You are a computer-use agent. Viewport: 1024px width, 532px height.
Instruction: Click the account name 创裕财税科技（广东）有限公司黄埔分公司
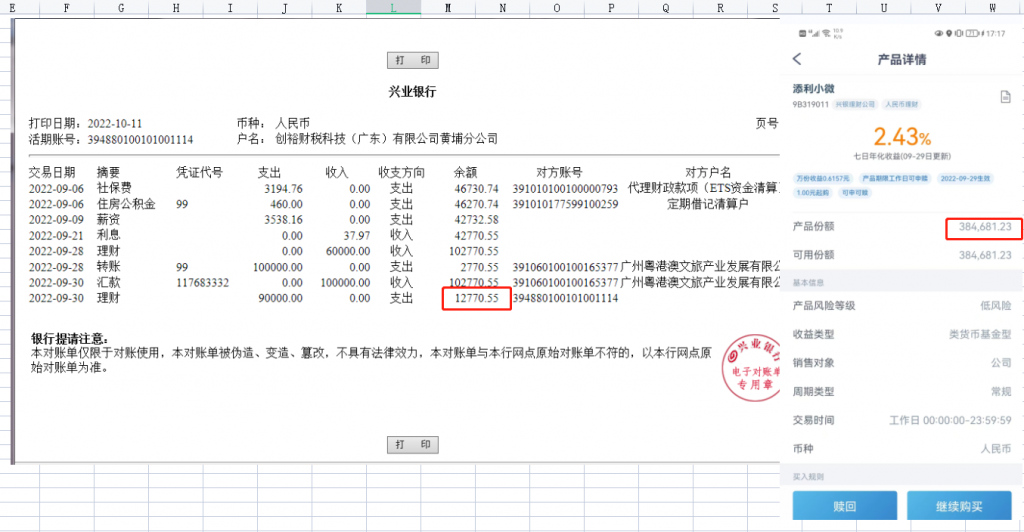[x=387, y=139]
